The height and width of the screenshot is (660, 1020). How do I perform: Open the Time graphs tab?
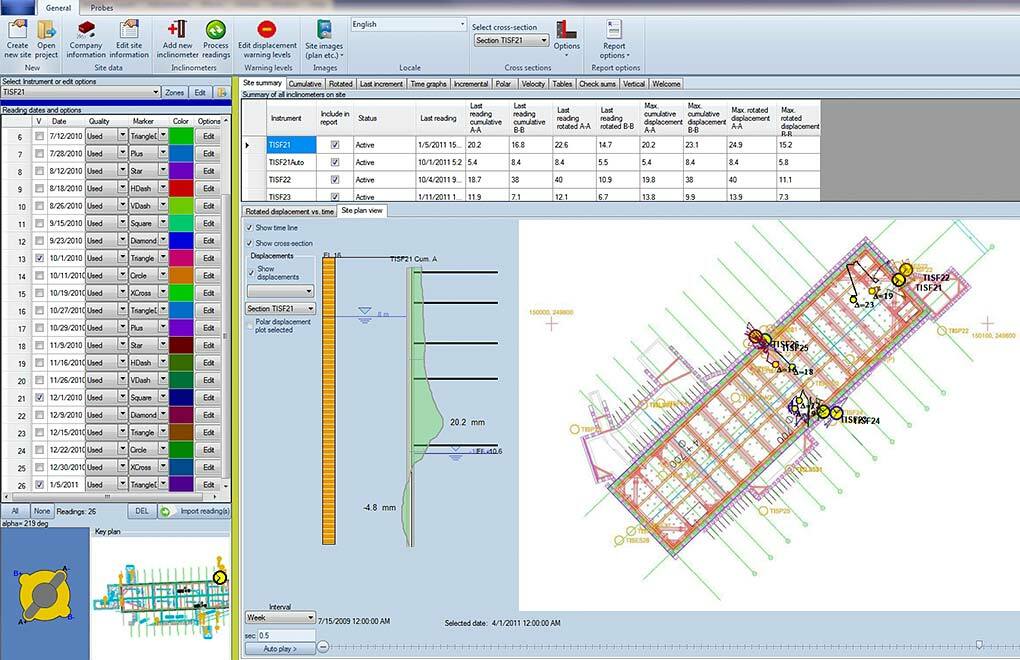[429, 84]
